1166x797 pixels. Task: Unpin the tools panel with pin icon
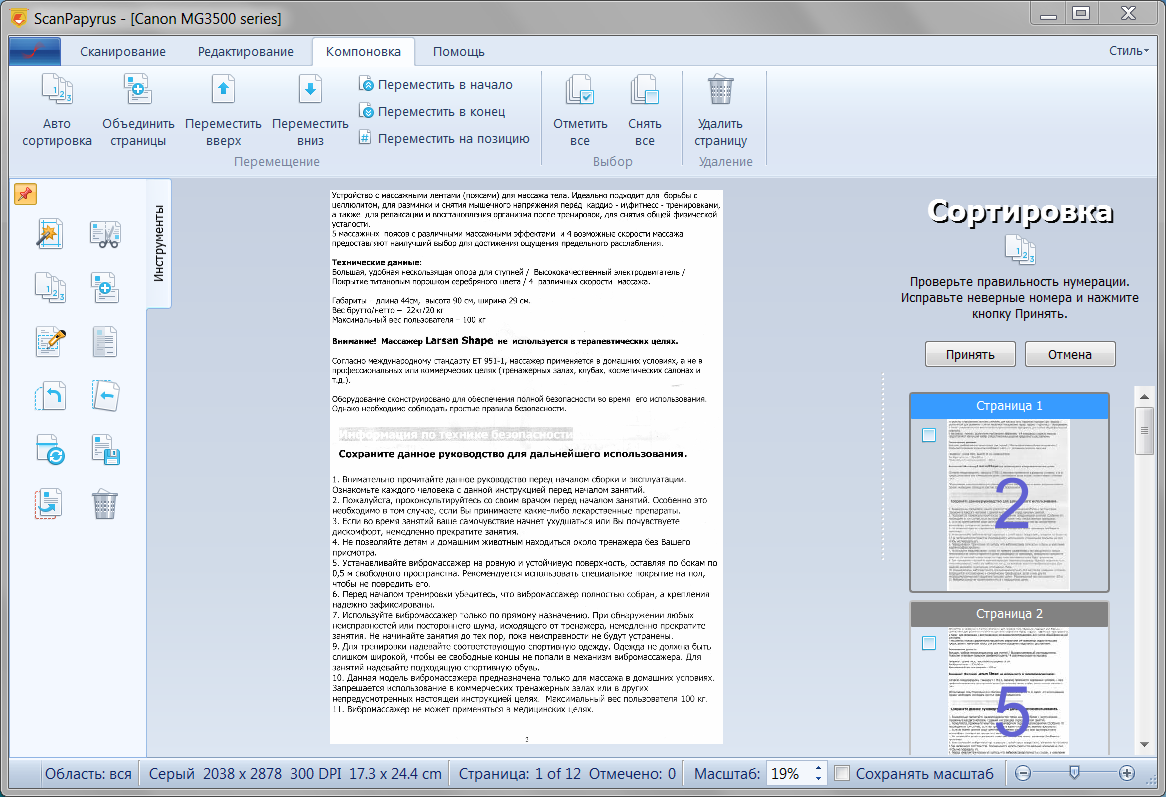tap(25, 194)
